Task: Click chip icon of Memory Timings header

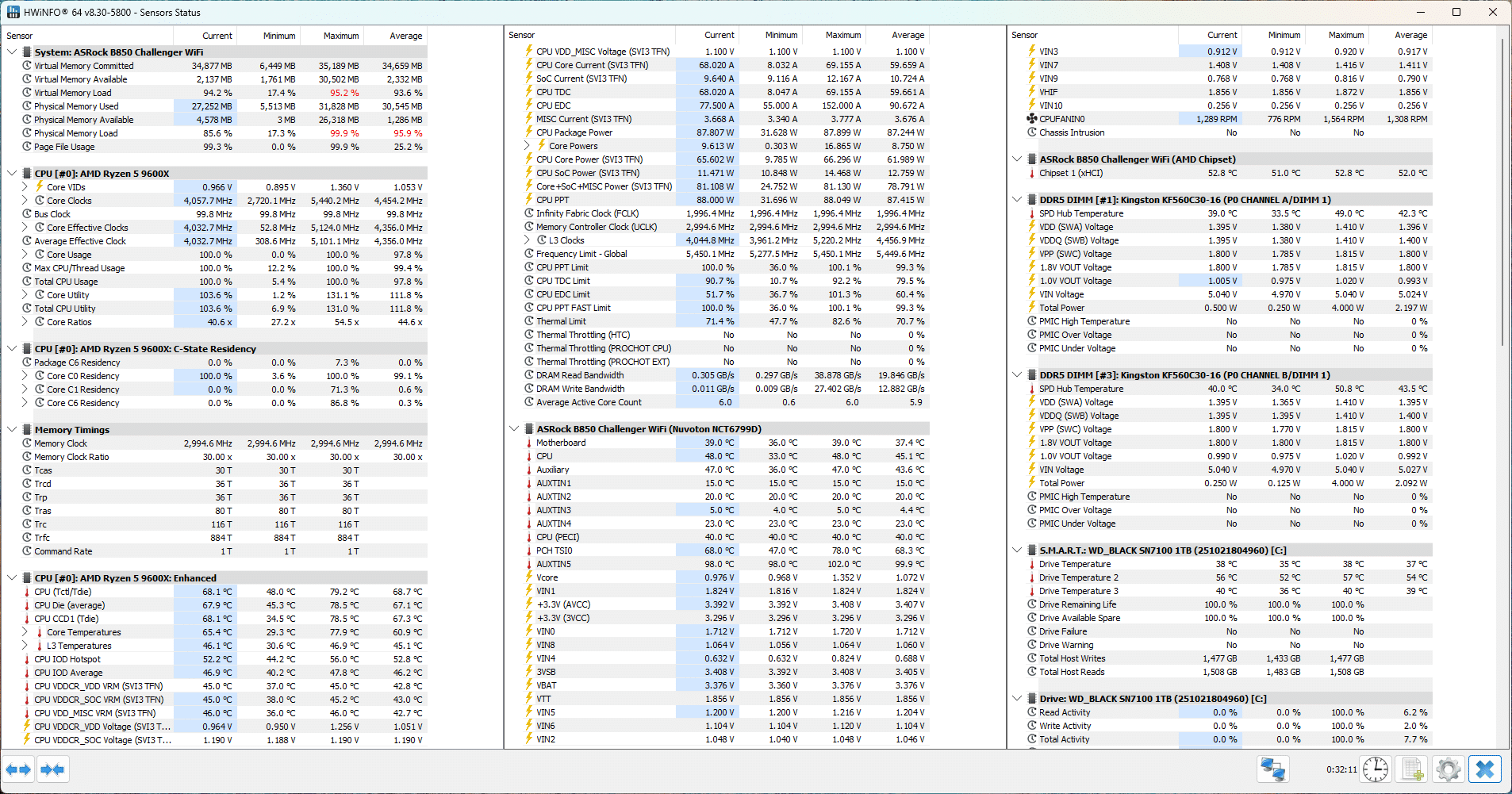Action: coord(27,430)
